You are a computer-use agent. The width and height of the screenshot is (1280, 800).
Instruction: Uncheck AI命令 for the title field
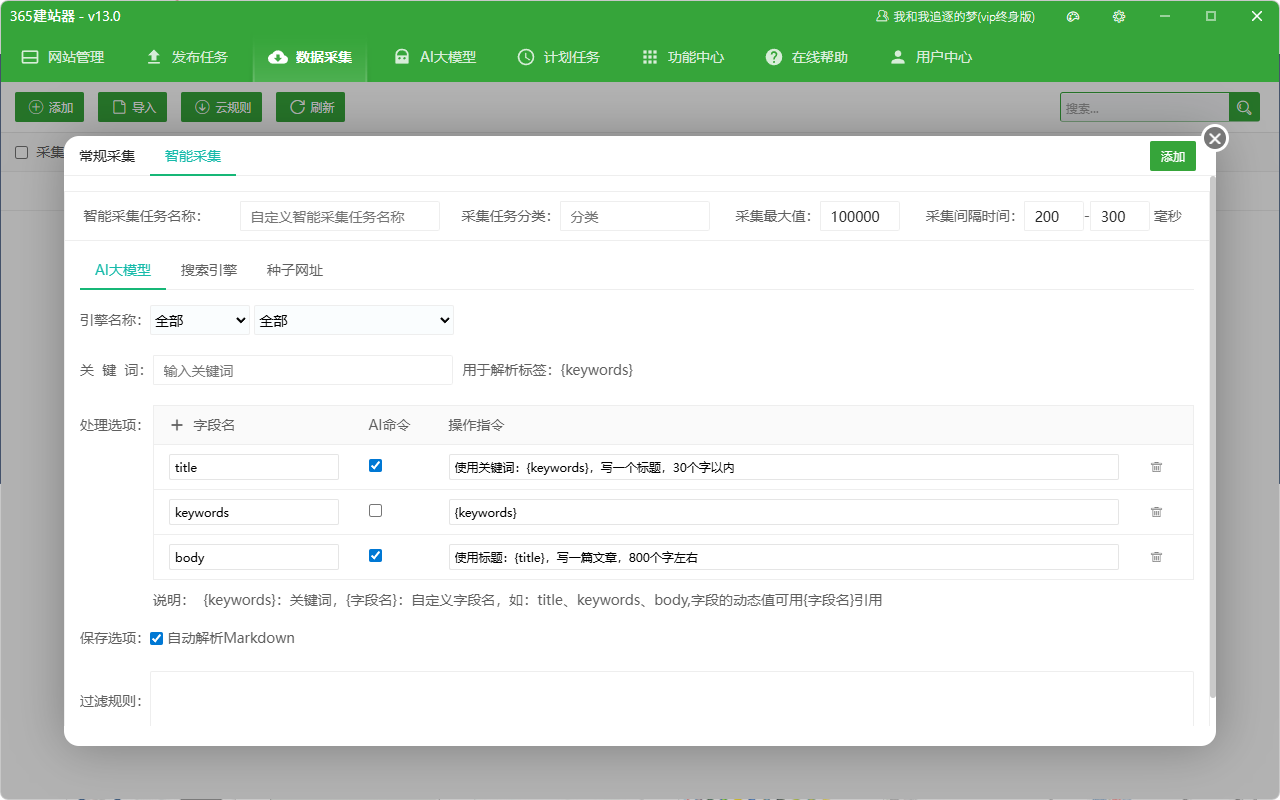[x=375, y=465]
